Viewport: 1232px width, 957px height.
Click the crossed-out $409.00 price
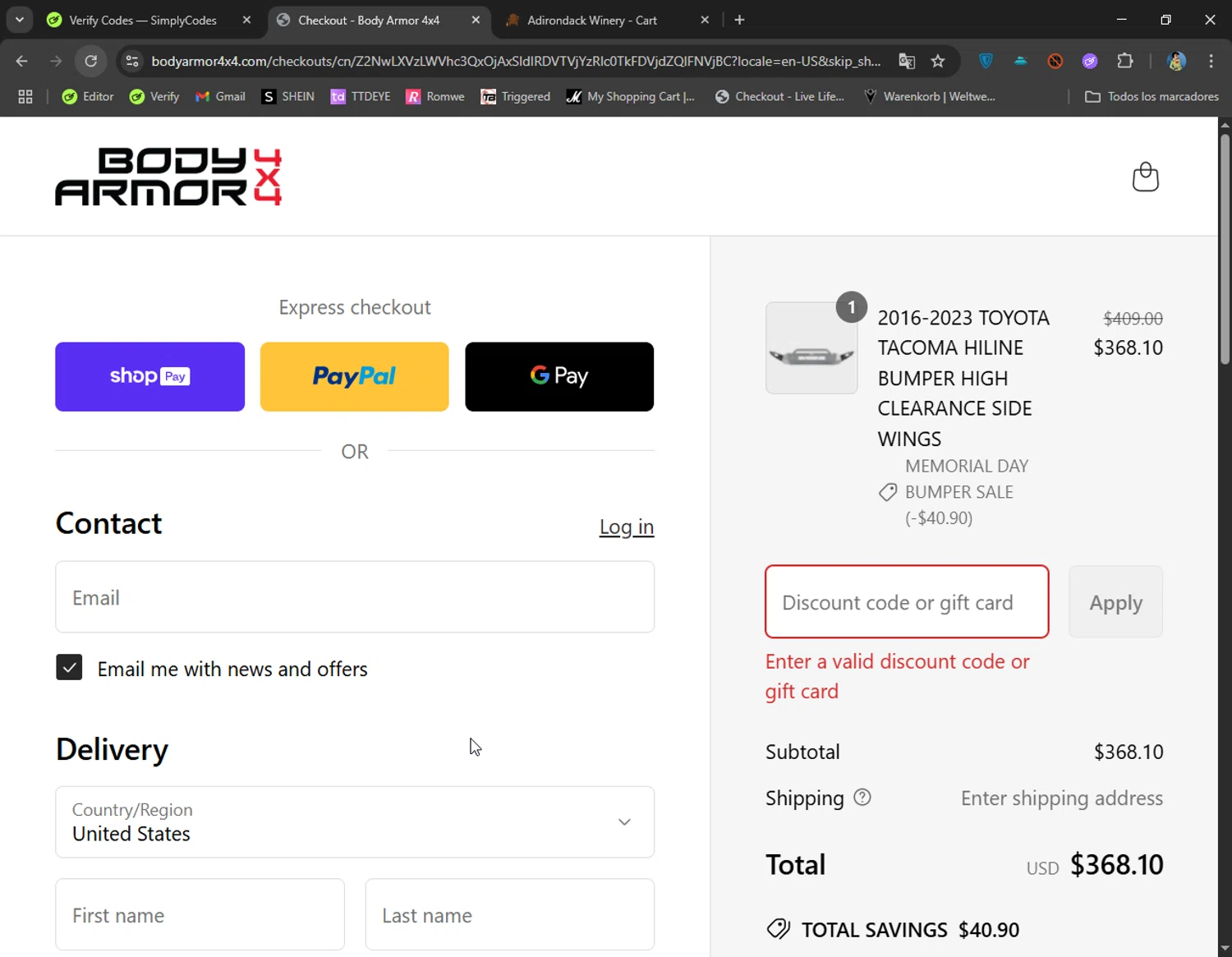click(1133, 319)
